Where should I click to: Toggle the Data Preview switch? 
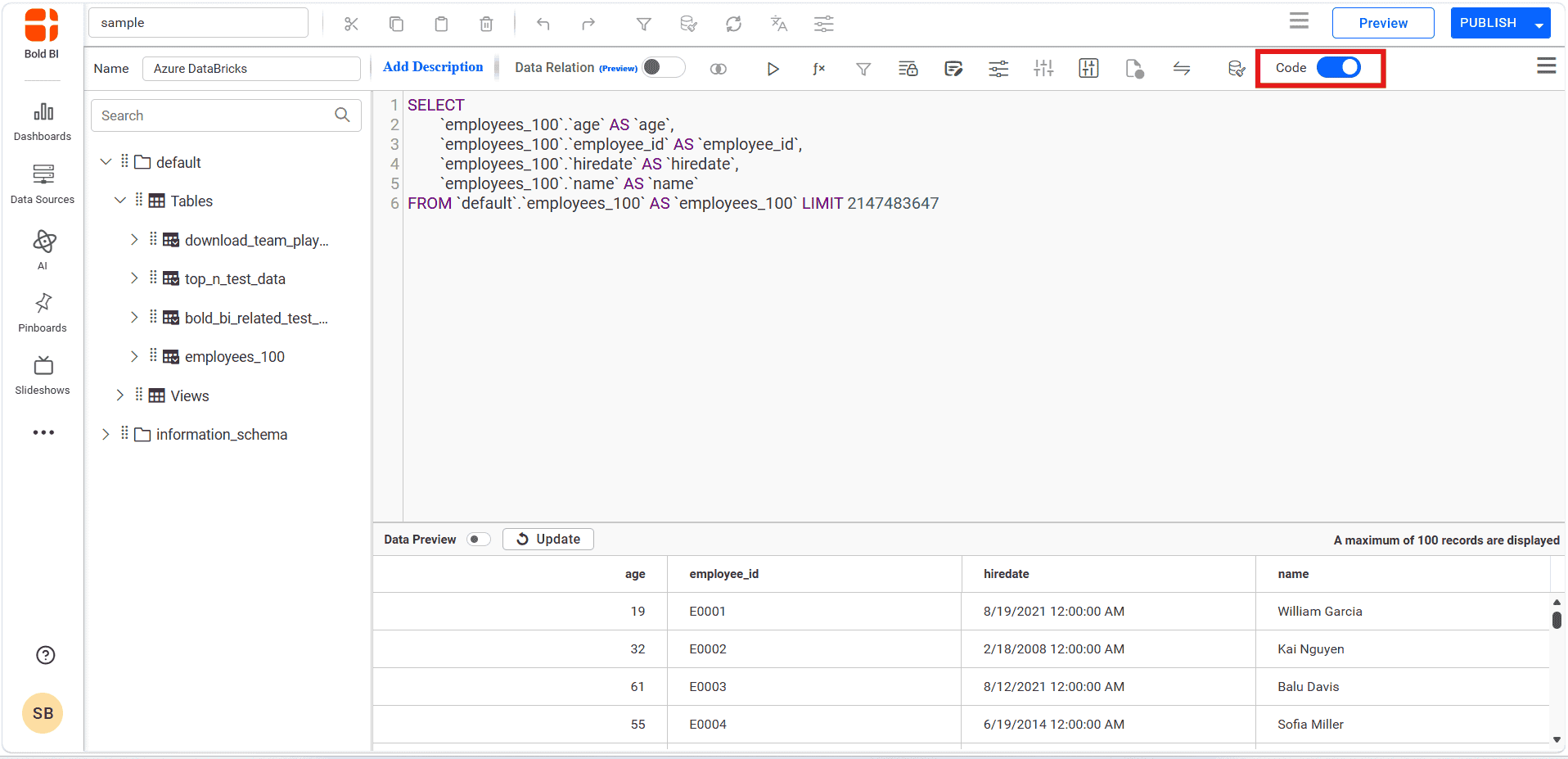click(x=479, y=539)
